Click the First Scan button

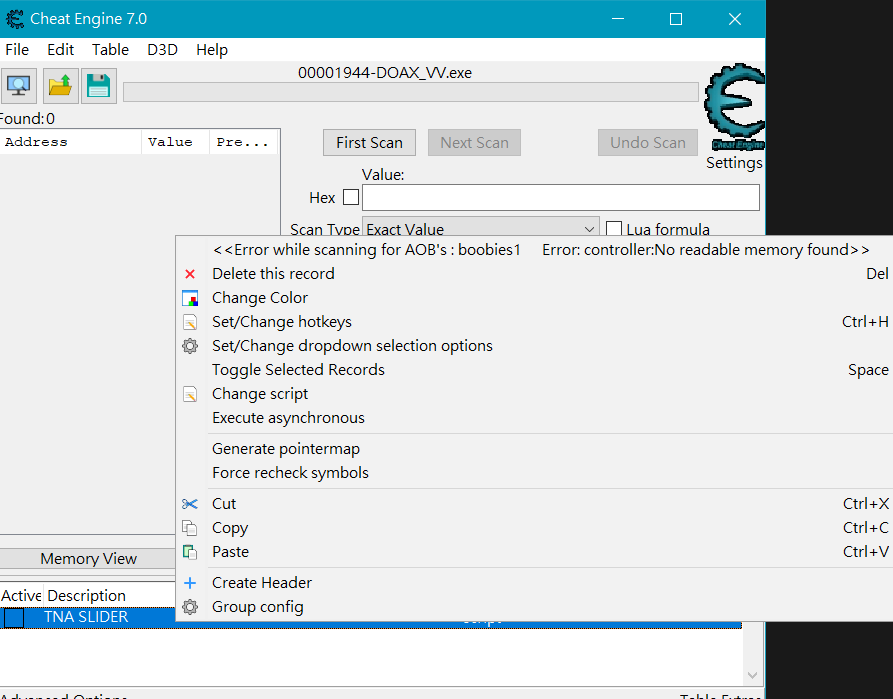[x=369, y=142]
